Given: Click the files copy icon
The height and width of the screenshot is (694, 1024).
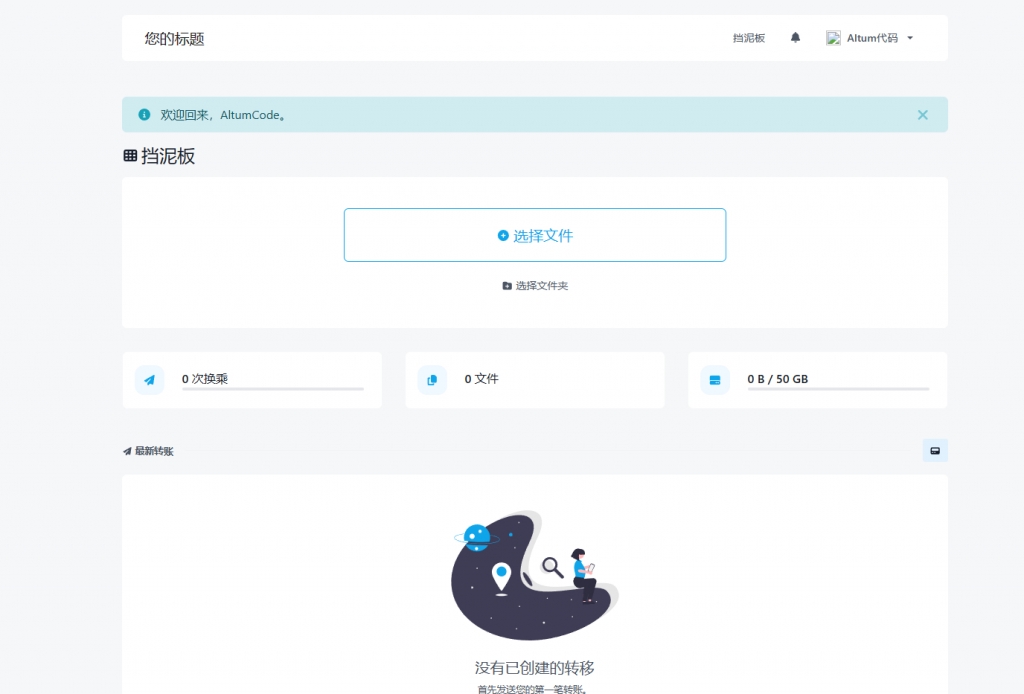Looking at the screenshot, I should [432, 380].
